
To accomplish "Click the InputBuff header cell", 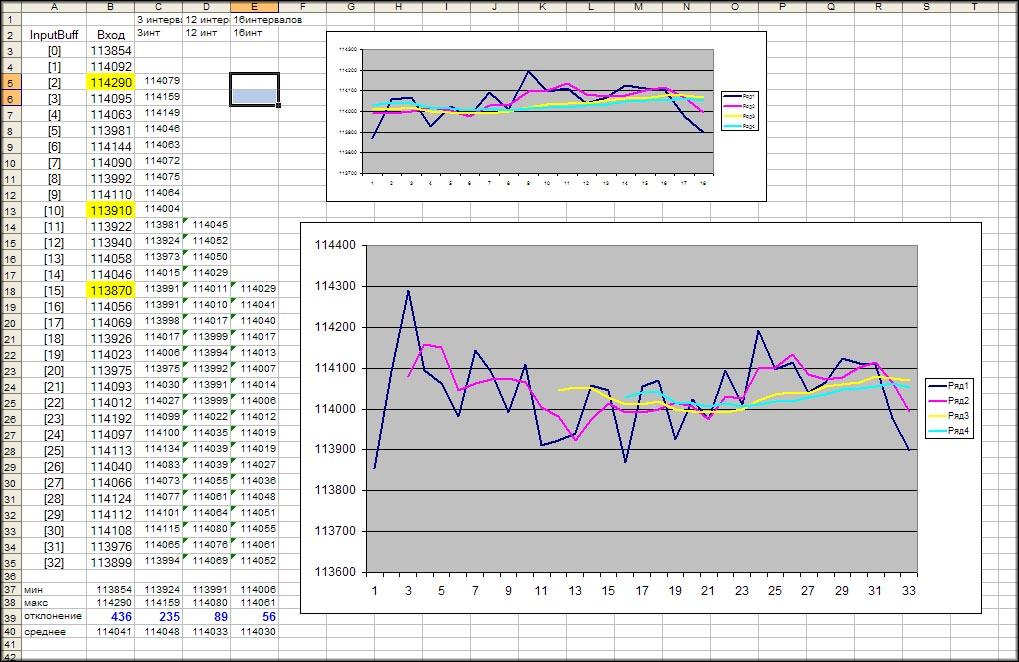I will coord(53,34).
